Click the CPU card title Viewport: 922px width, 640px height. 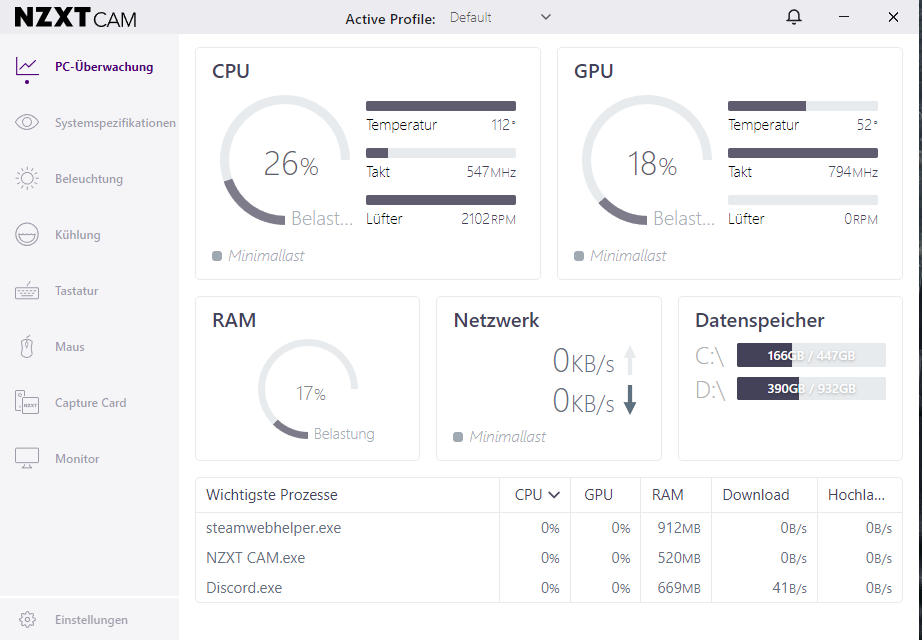pos(230,71)
